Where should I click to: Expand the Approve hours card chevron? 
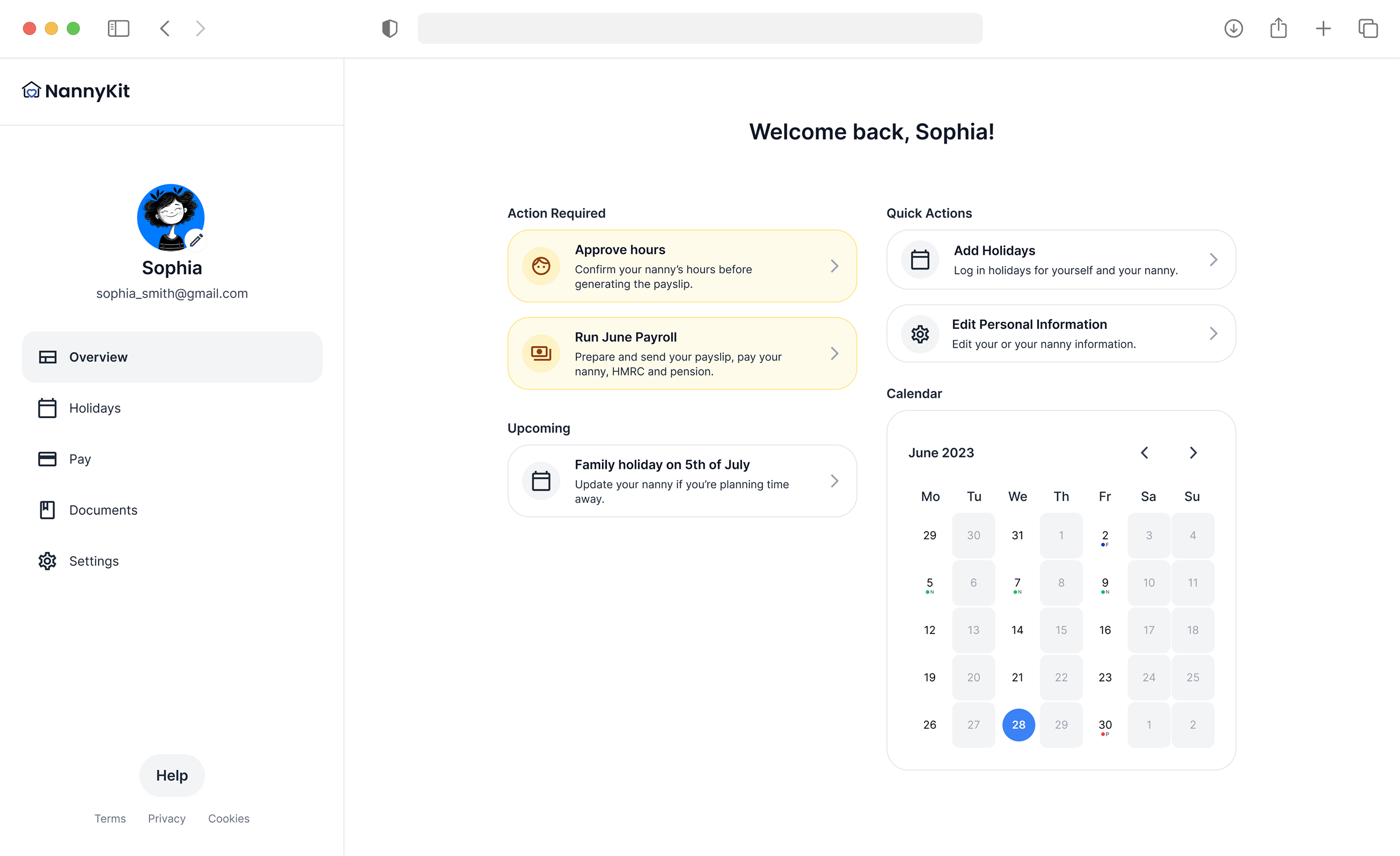[x=834, y=266]
